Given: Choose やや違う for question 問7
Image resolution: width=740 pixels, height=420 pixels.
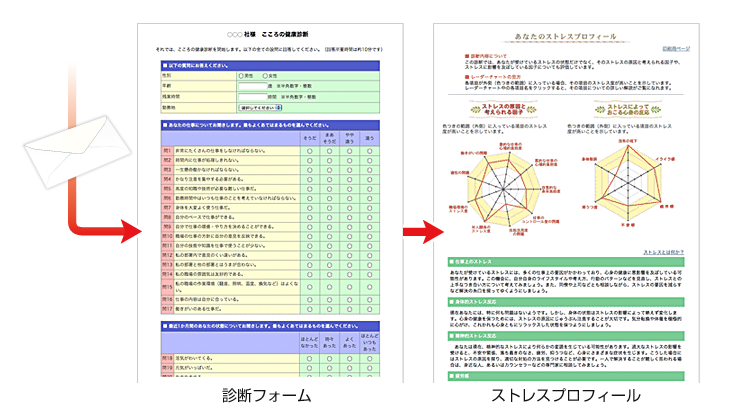Looking at the screenshot, I should pyautogui.click(x=349, y=208).
